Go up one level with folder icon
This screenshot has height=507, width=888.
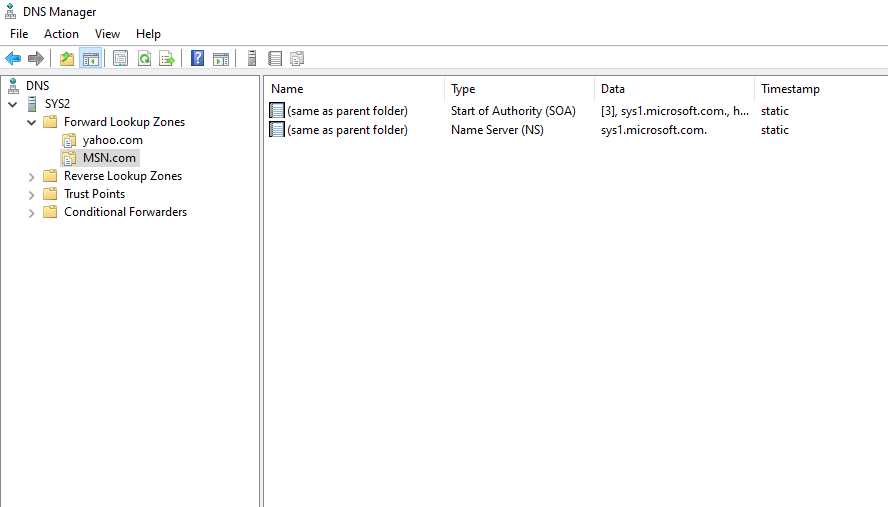click(67, 58)
